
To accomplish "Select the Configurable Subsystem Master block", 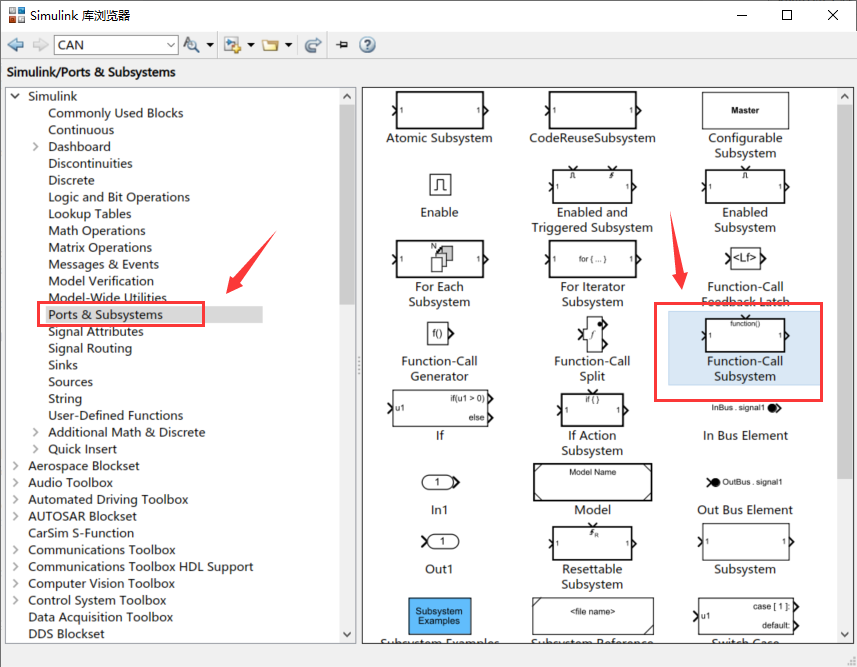I will pyautogui.click(x=746, y=110).
